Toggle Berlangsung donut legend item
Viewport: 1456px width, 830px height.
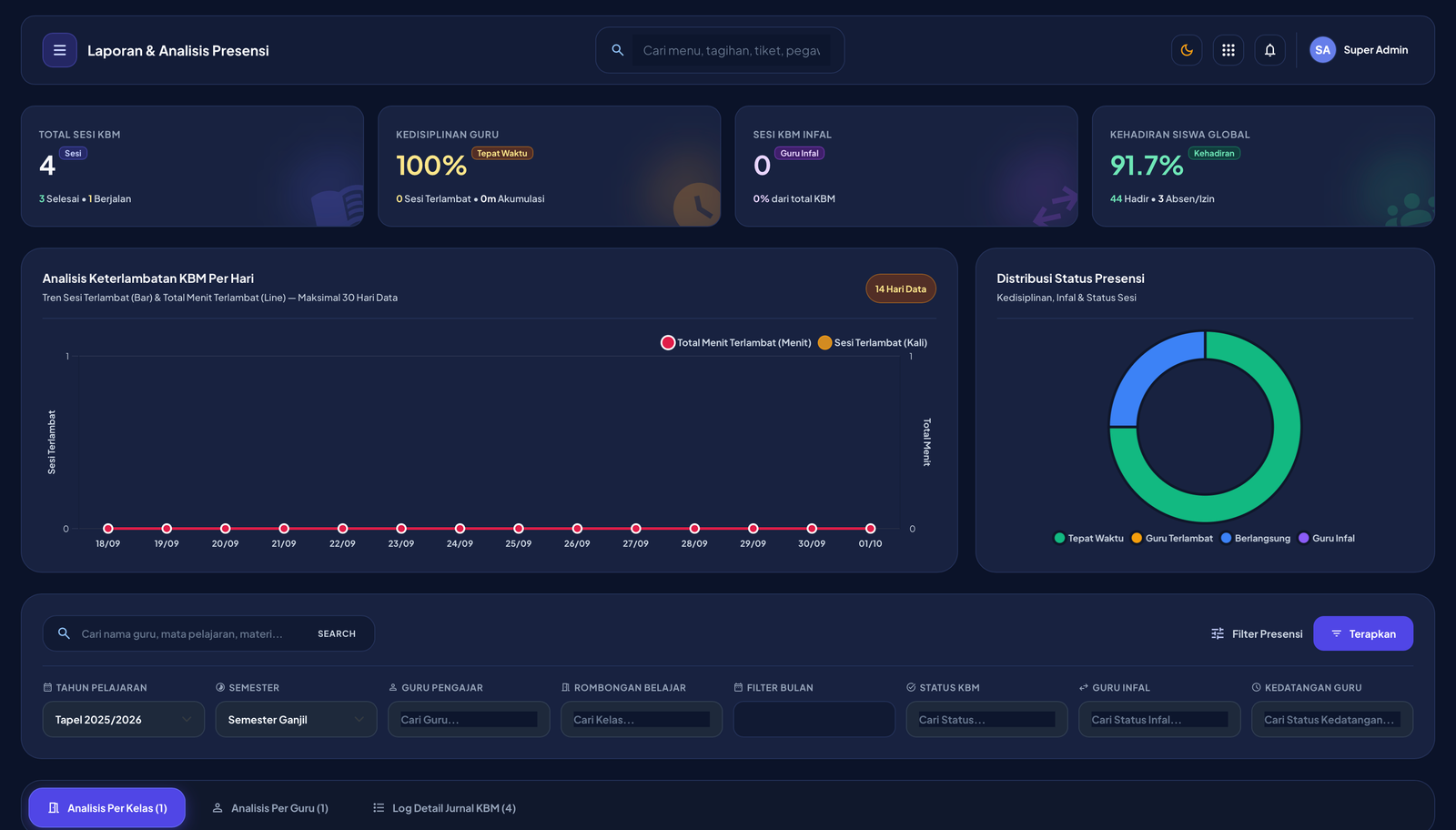pos(1256,538)
